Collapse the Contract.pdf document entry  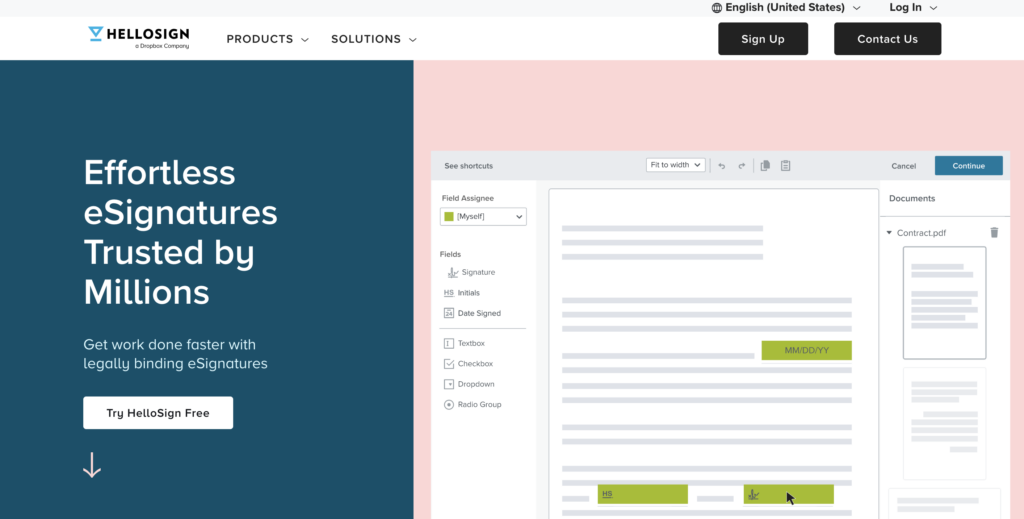[x=889, y=232]
